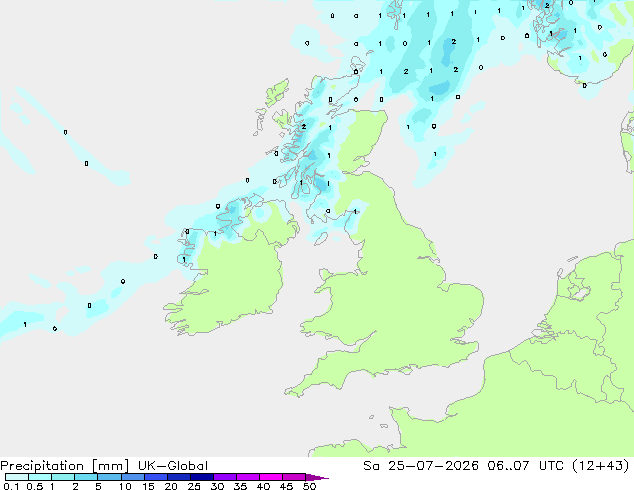Select the 40 mm magenta legend swatch
This screenshot has width=634, height=490.
[271, 477]
